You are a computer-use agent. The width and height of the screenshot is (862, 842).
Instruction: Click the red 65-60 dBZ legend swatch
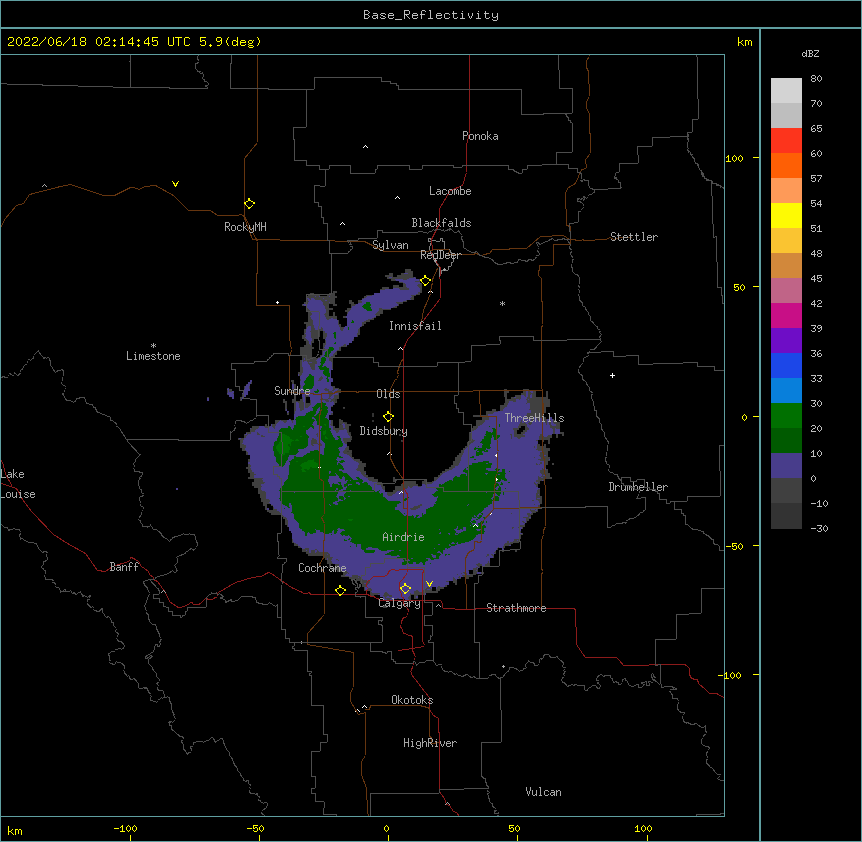(786, 140)
